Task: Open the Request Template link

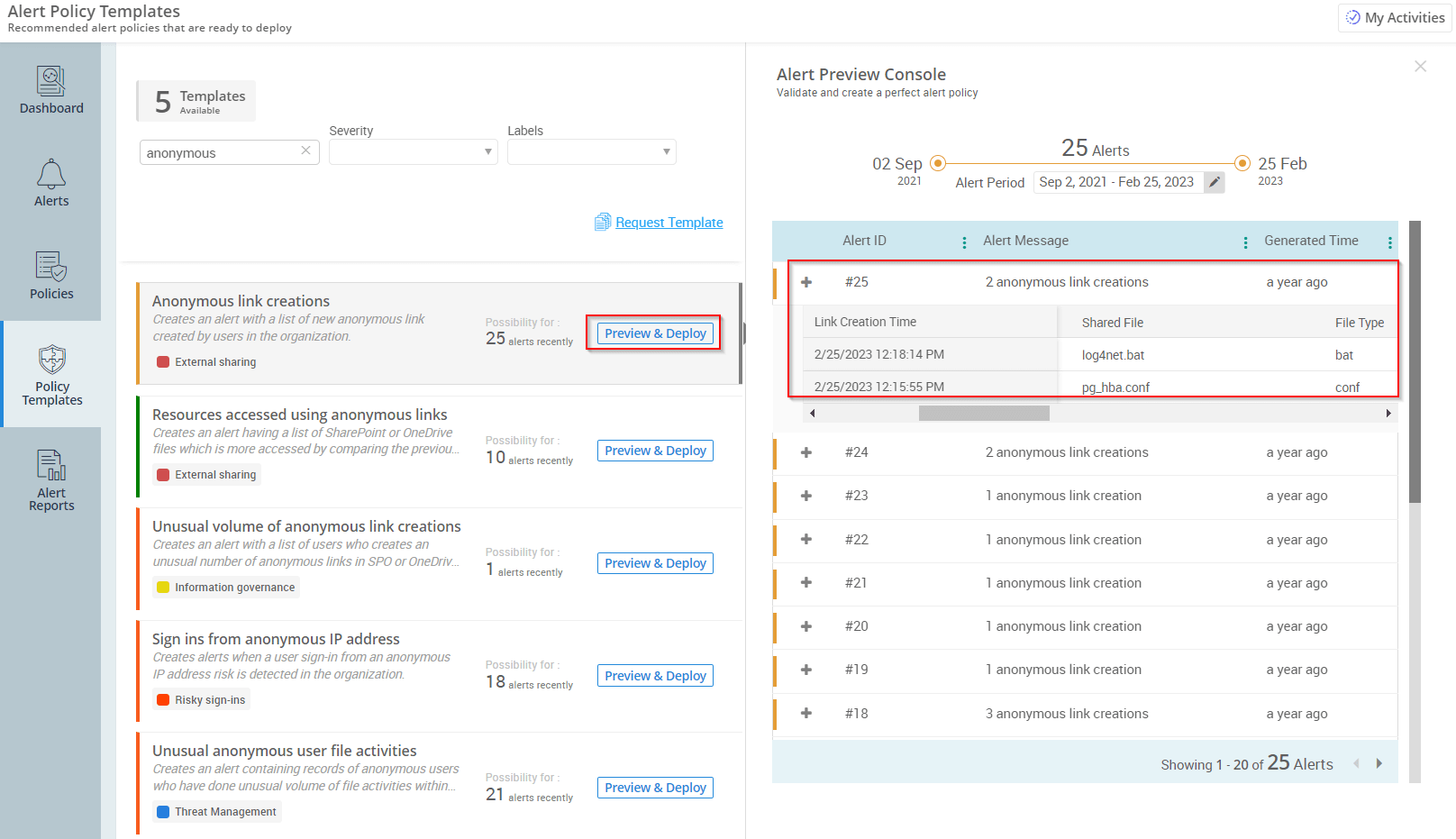Action: click(x=669, y=222)
